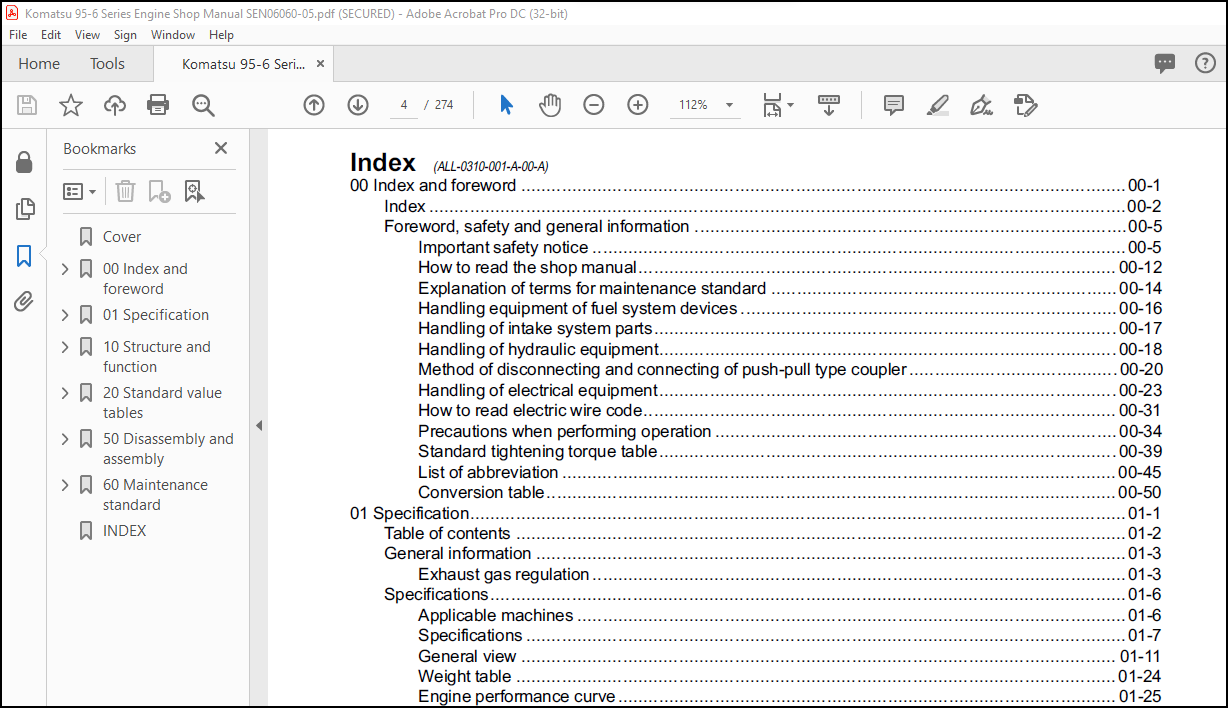Add a new bookmark icon
The image size is (1228, 708).
(159, 191)
